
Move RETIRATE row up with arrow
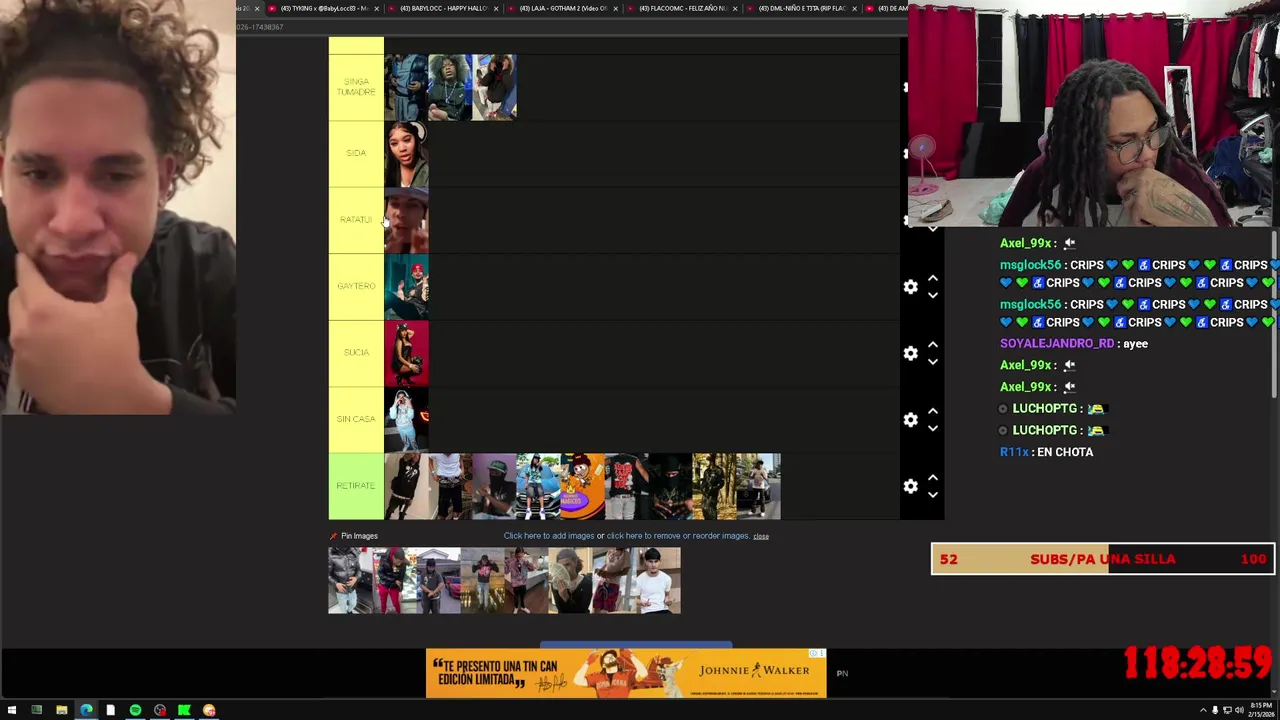[x=932, y=478]
